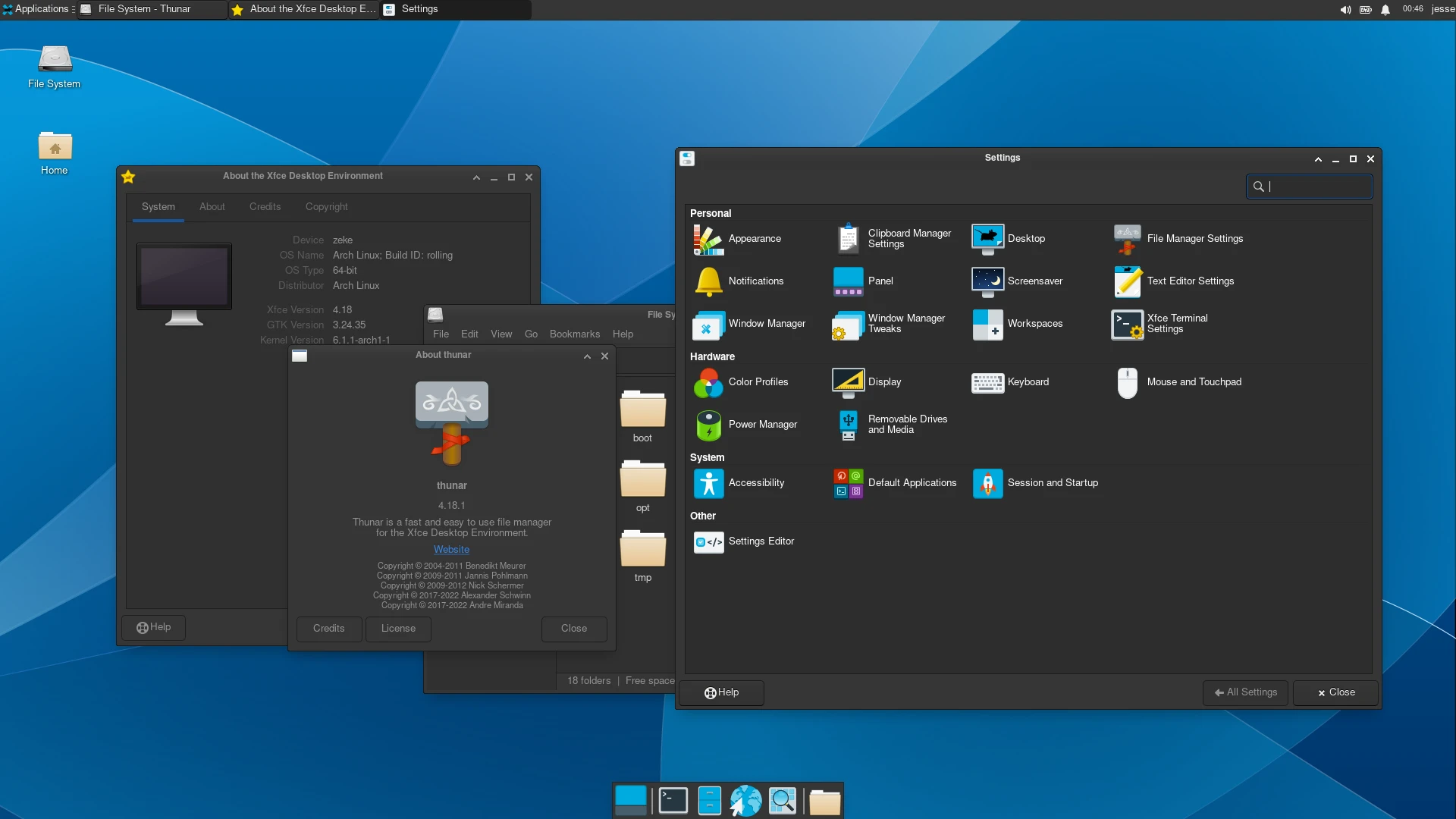Open Power Manager settings

(763, 425)
